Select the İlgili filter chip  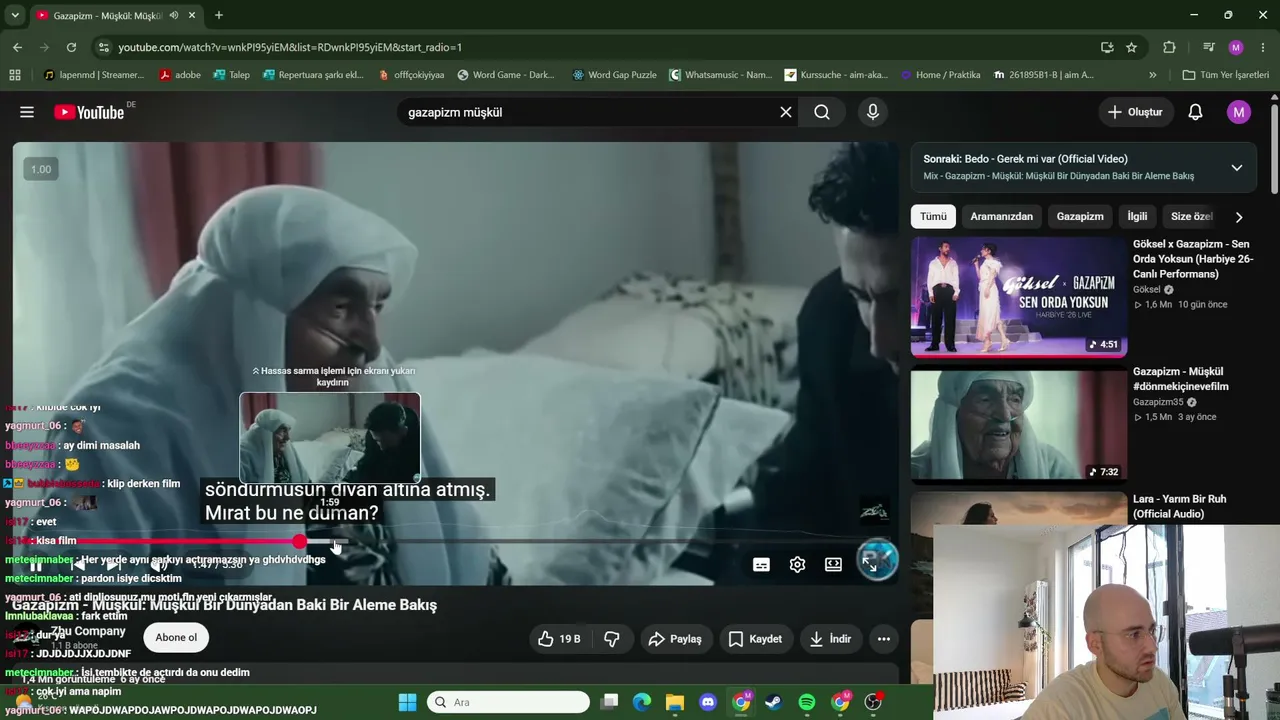[x=1137, y=217]
